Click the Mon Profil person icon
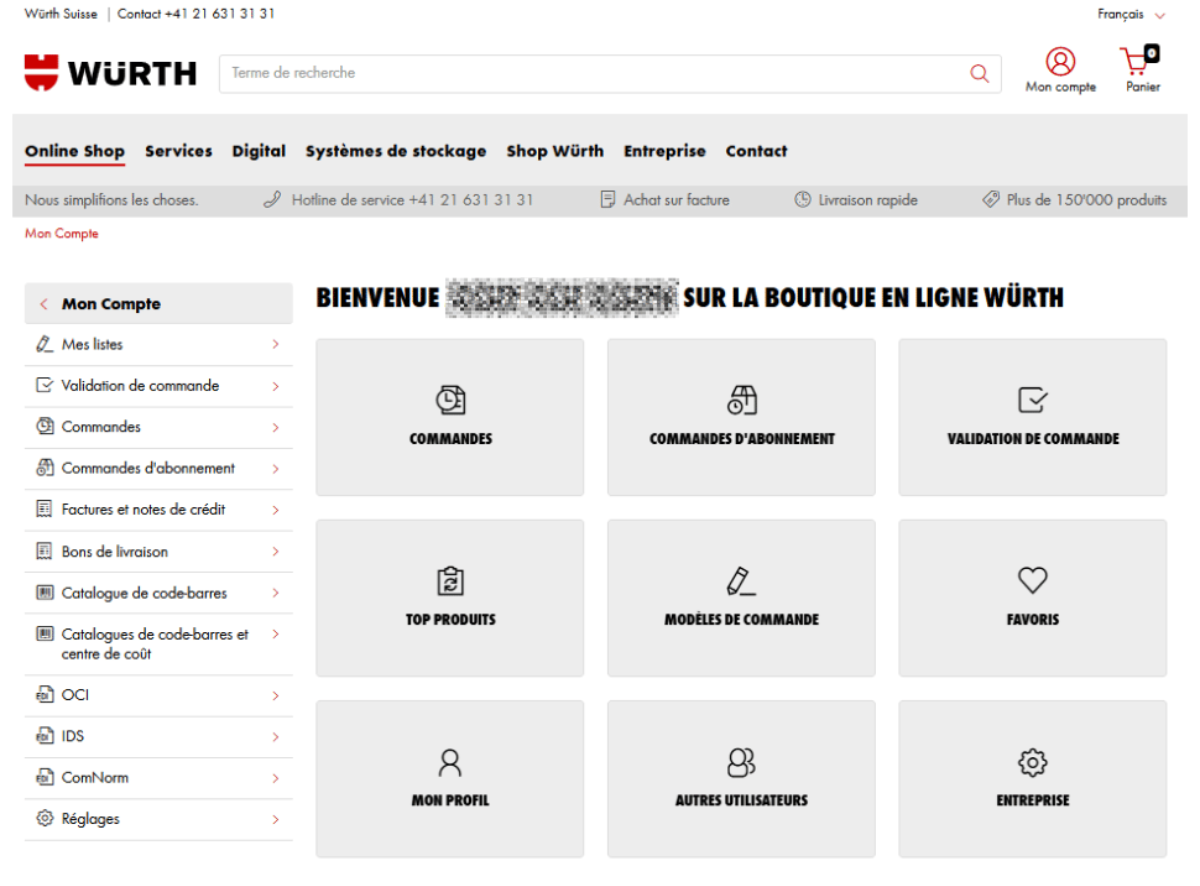 point(450,762)
